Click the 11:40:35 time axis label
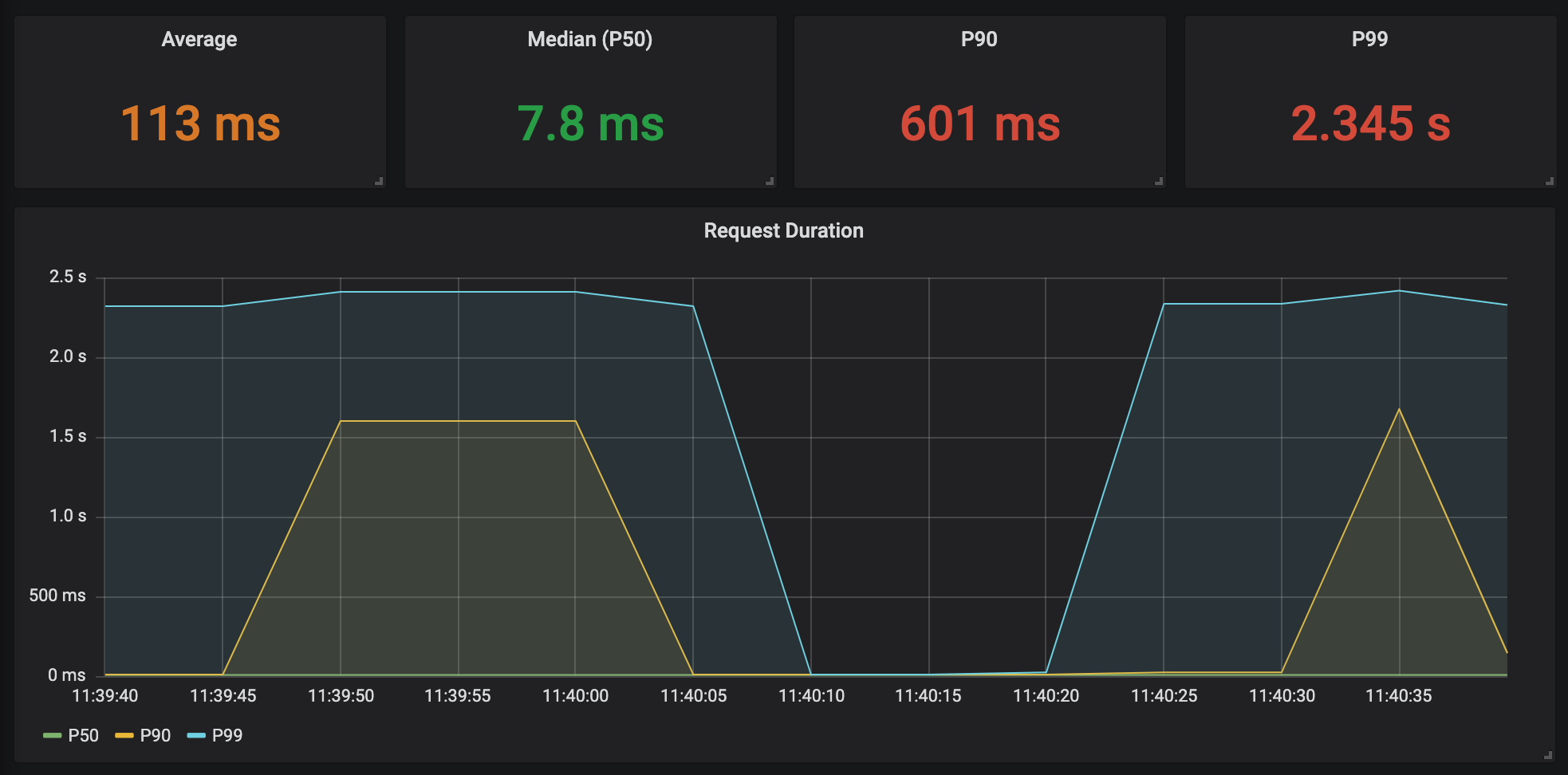This screenshot has width=1568, height=775. coord(1399,696)
